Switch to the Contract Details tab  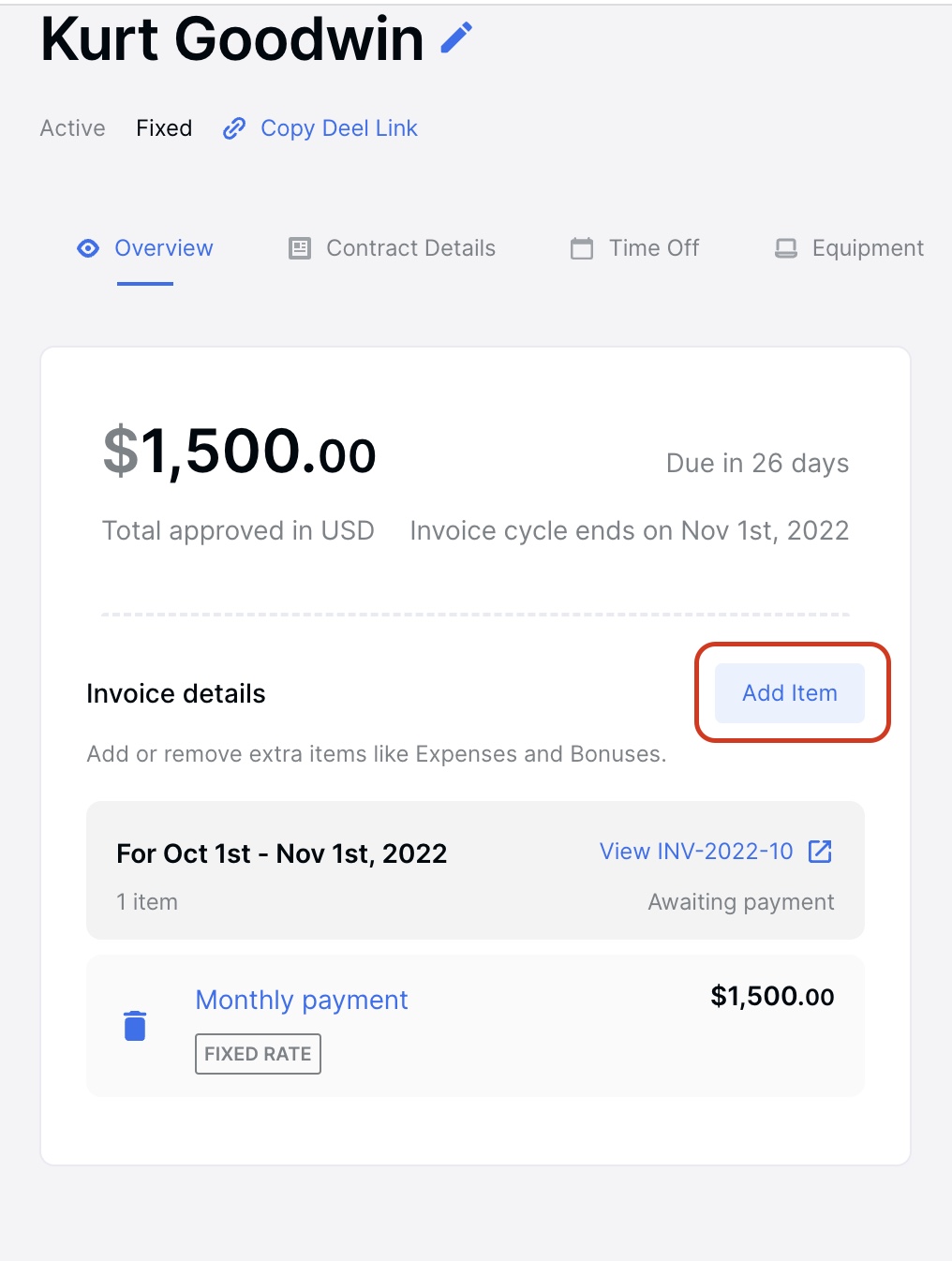pyautogui.click(x=409, y=248)
